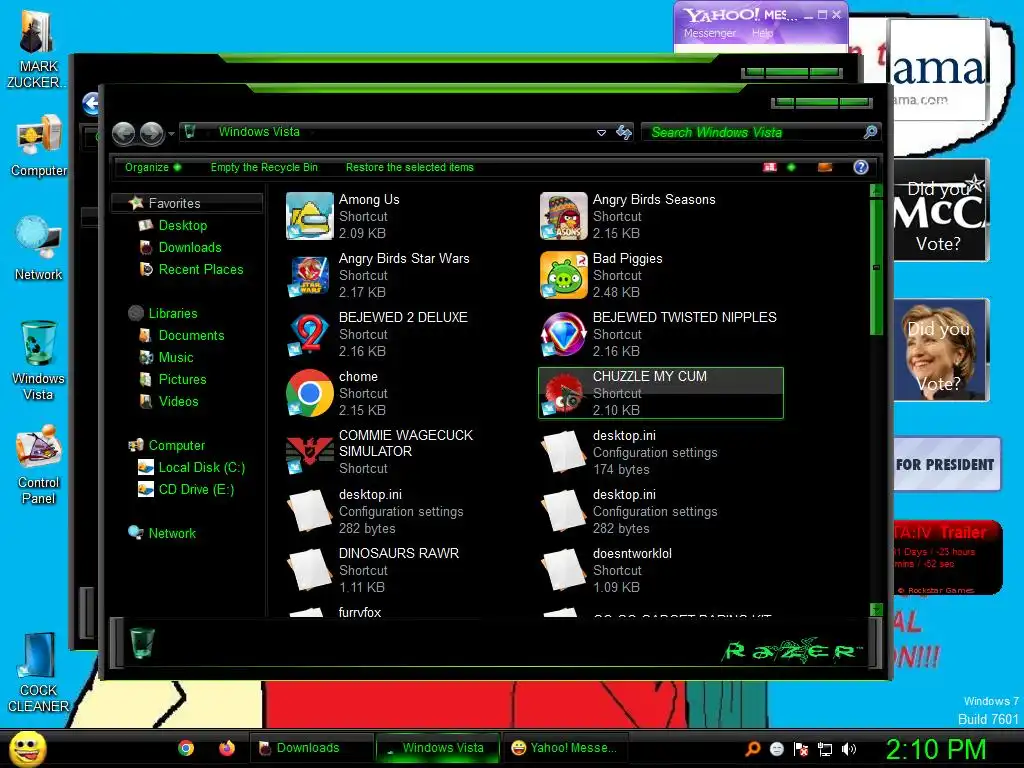Open the Computer desktop icon
The height and width of the screenshot is (768, 1024).
point(39,145)
